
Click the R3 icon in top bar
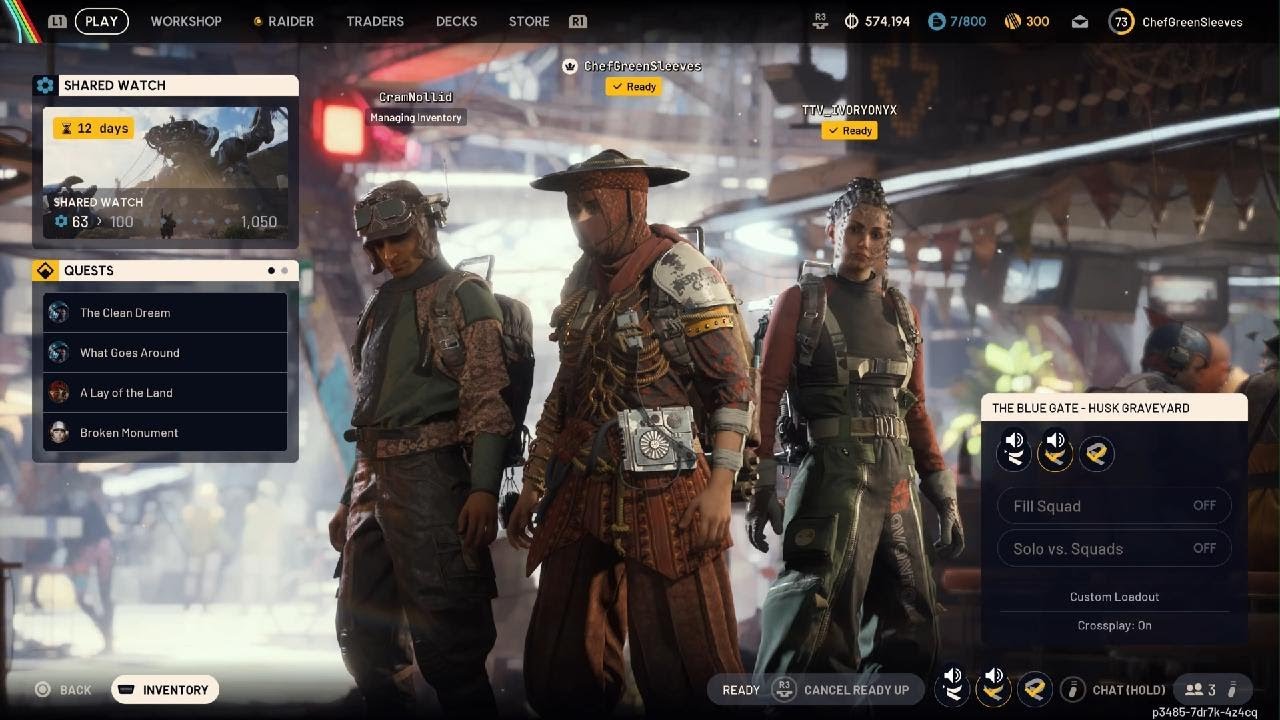[x=821, y=20]
